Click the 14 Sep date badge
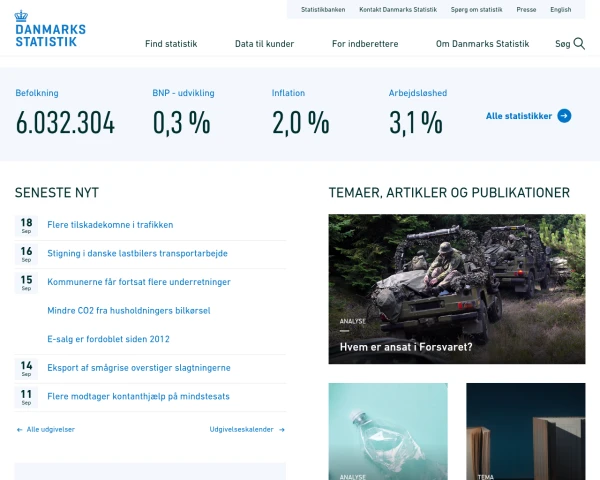 26,369
